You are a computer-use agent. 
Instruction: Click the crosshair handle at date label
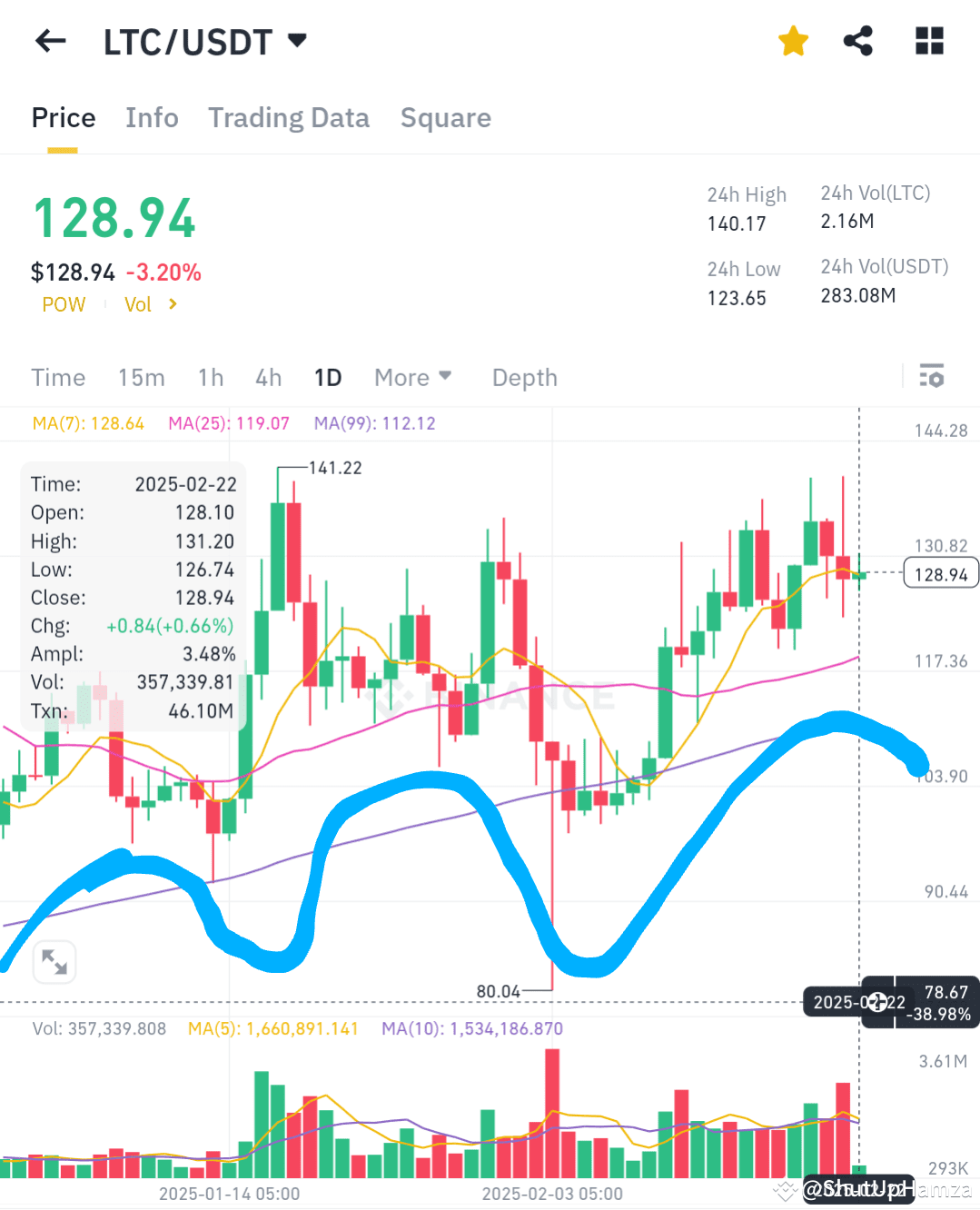pos(877,1002)
